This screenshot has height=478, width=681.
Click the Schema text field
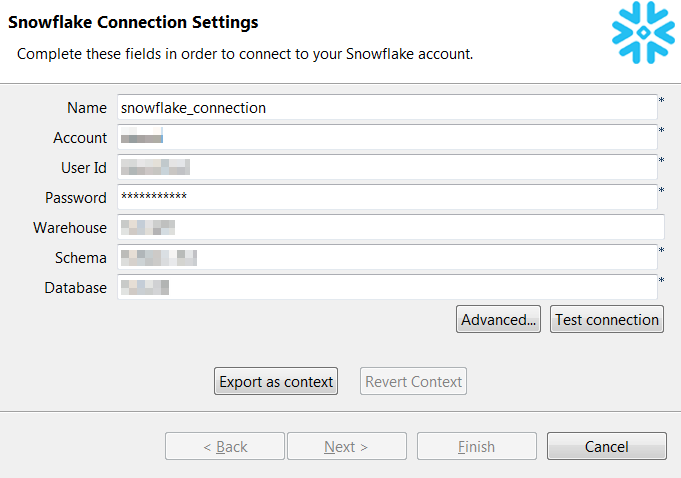[x=387, y=258]
